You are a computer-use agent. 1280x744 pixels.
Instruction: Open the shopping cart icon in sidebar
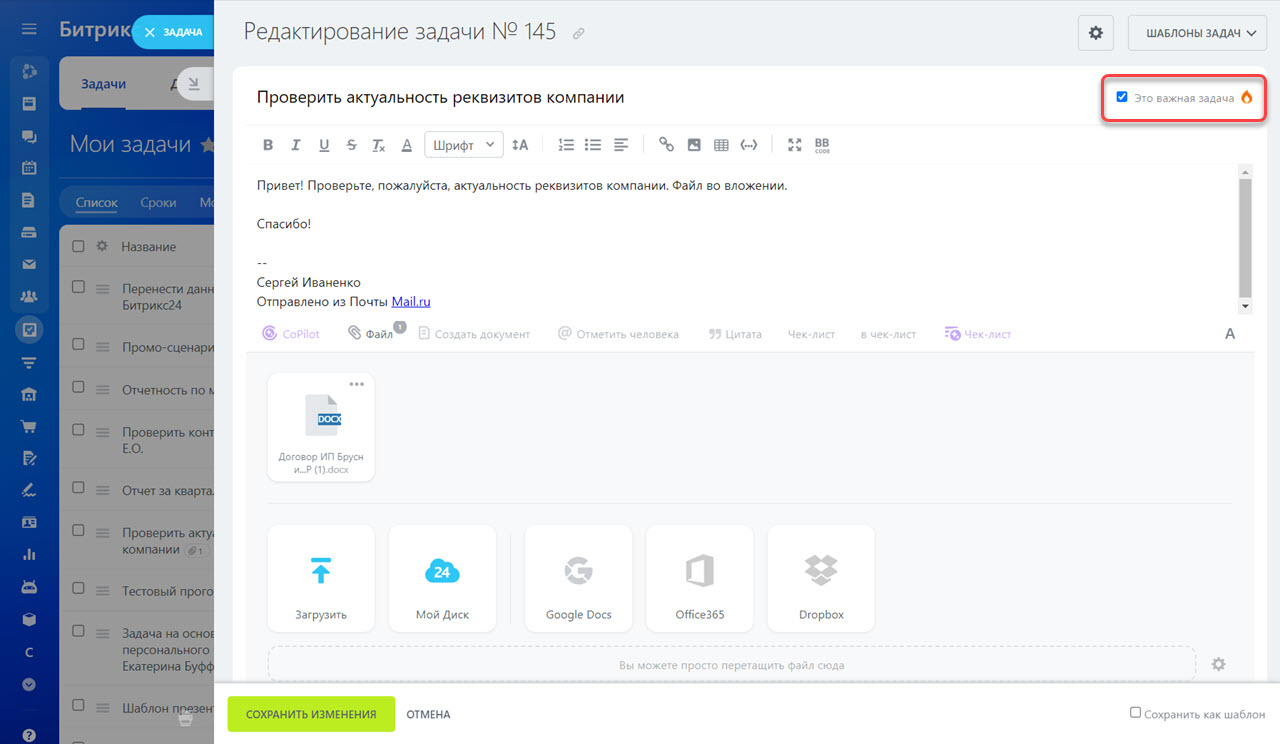click(29, 426)
